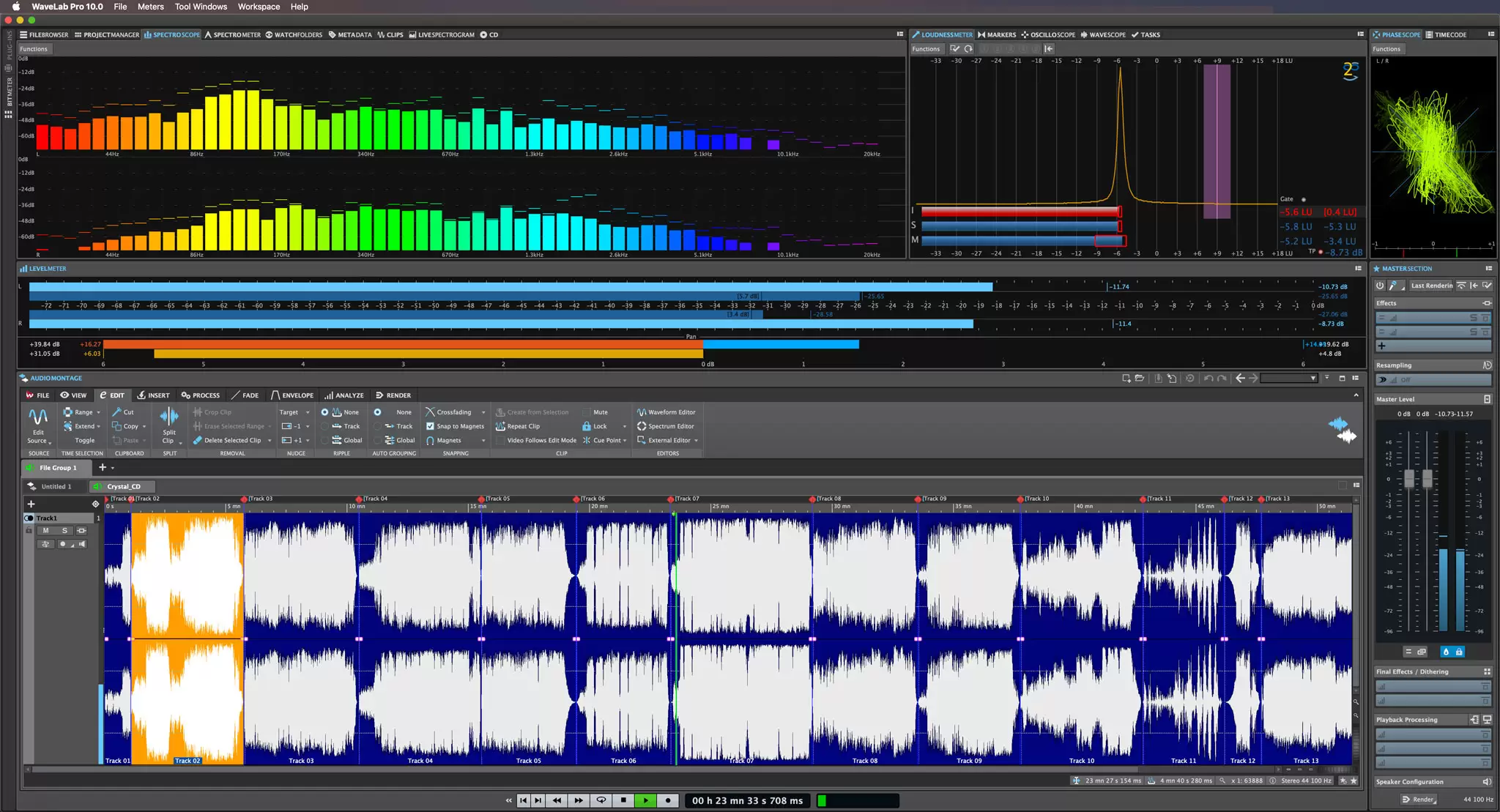
Task: Expand the Crossfading dropdown arrow
Action: point(483,412)
